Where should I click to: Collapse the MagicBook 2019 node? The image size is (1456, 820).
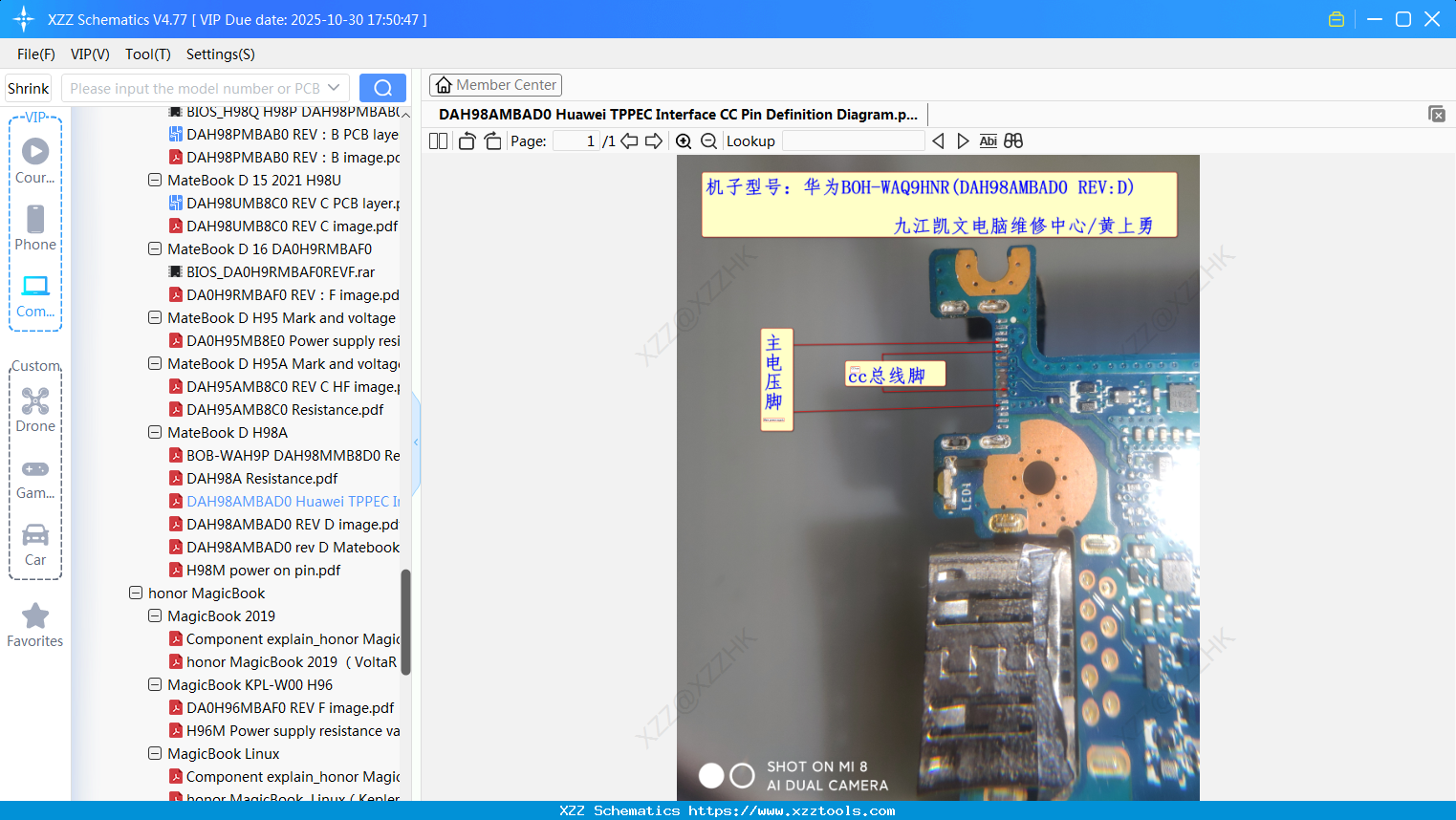(x=155, y=615)
